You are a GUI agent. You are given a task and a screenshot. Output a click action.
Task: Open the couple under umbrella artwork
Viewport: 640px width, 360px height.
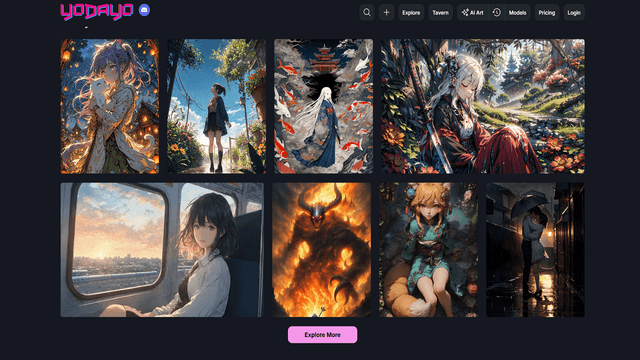535,250
